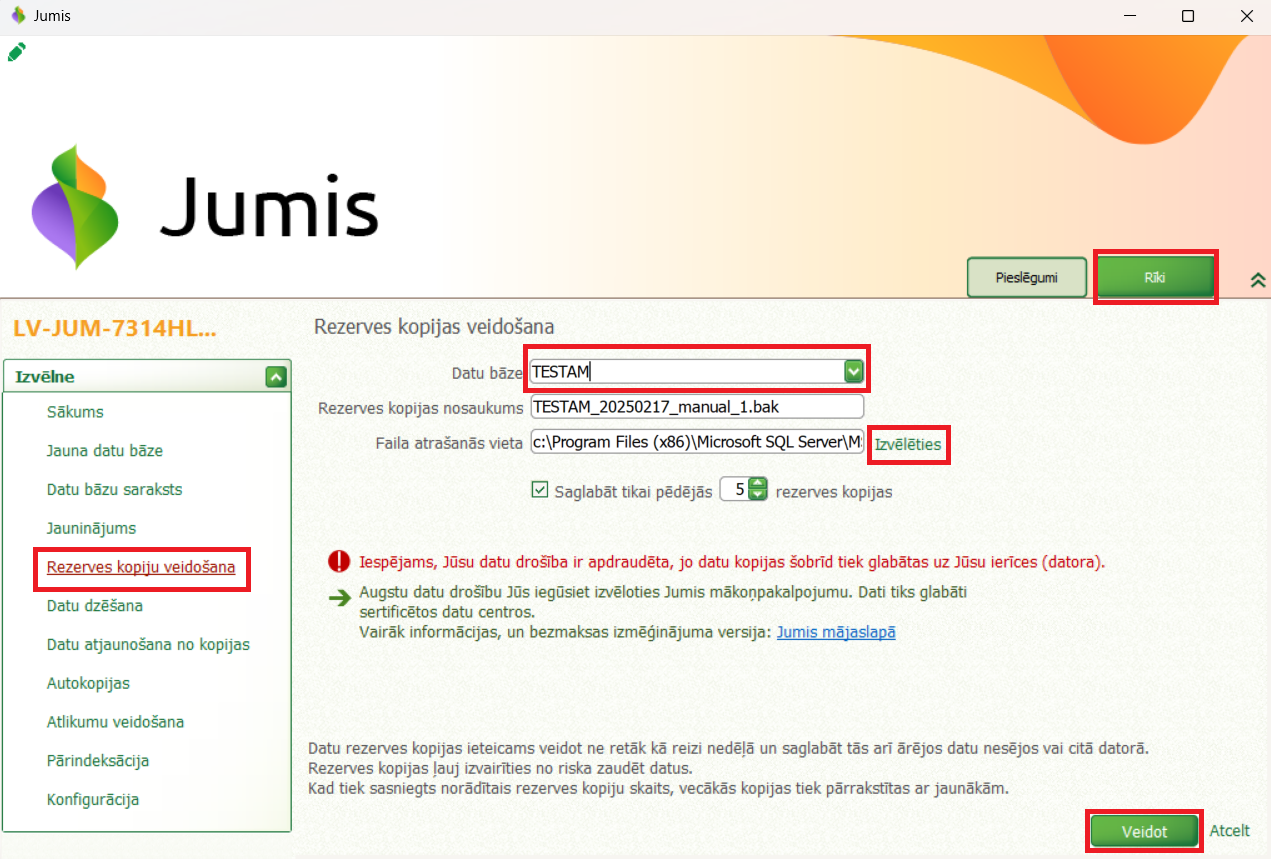Open the Jumis mājaslapā hyperlink

click(x=836, y=632)
